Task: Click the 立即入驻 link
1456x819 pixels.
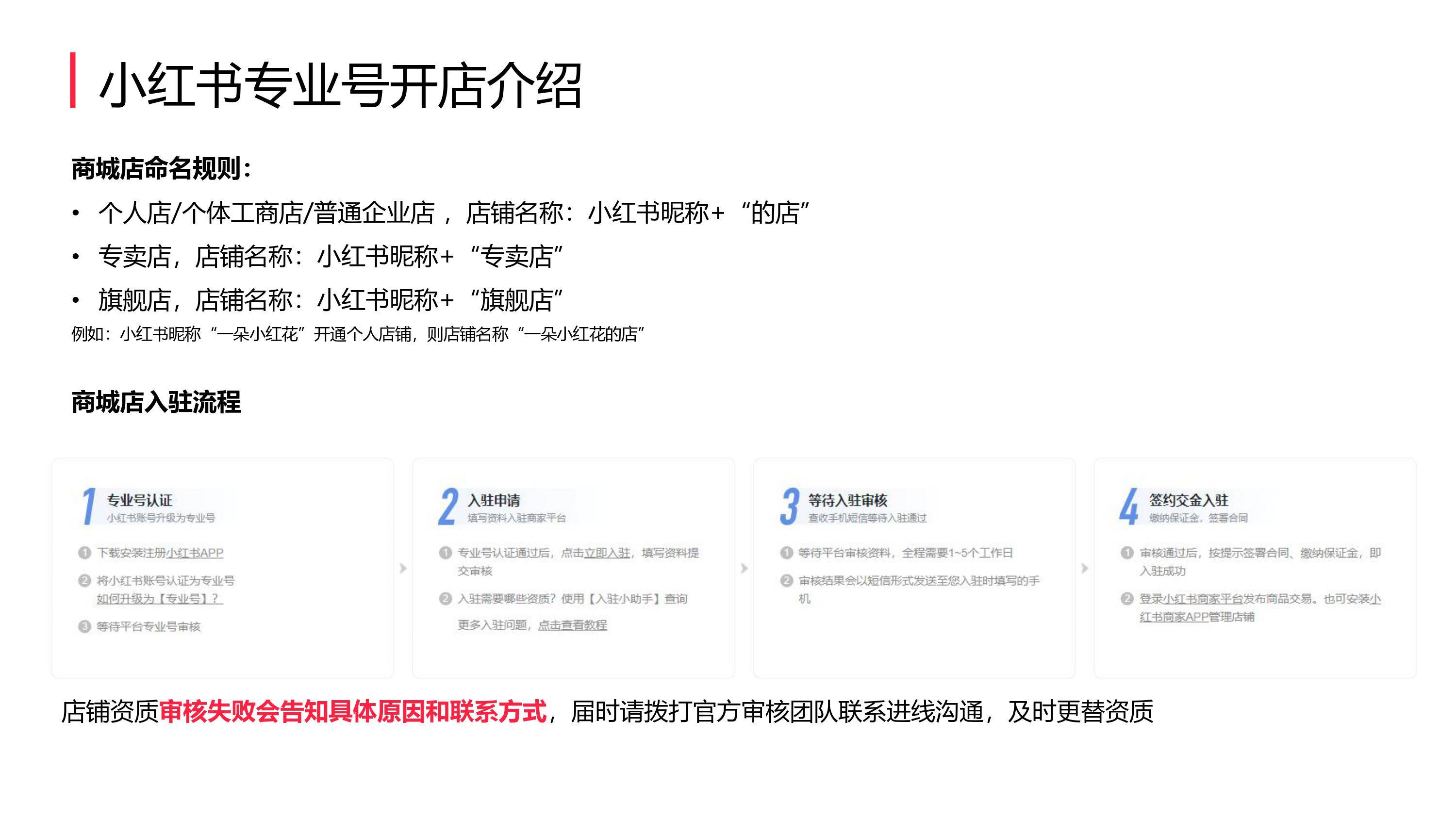Action: [607, 553]
